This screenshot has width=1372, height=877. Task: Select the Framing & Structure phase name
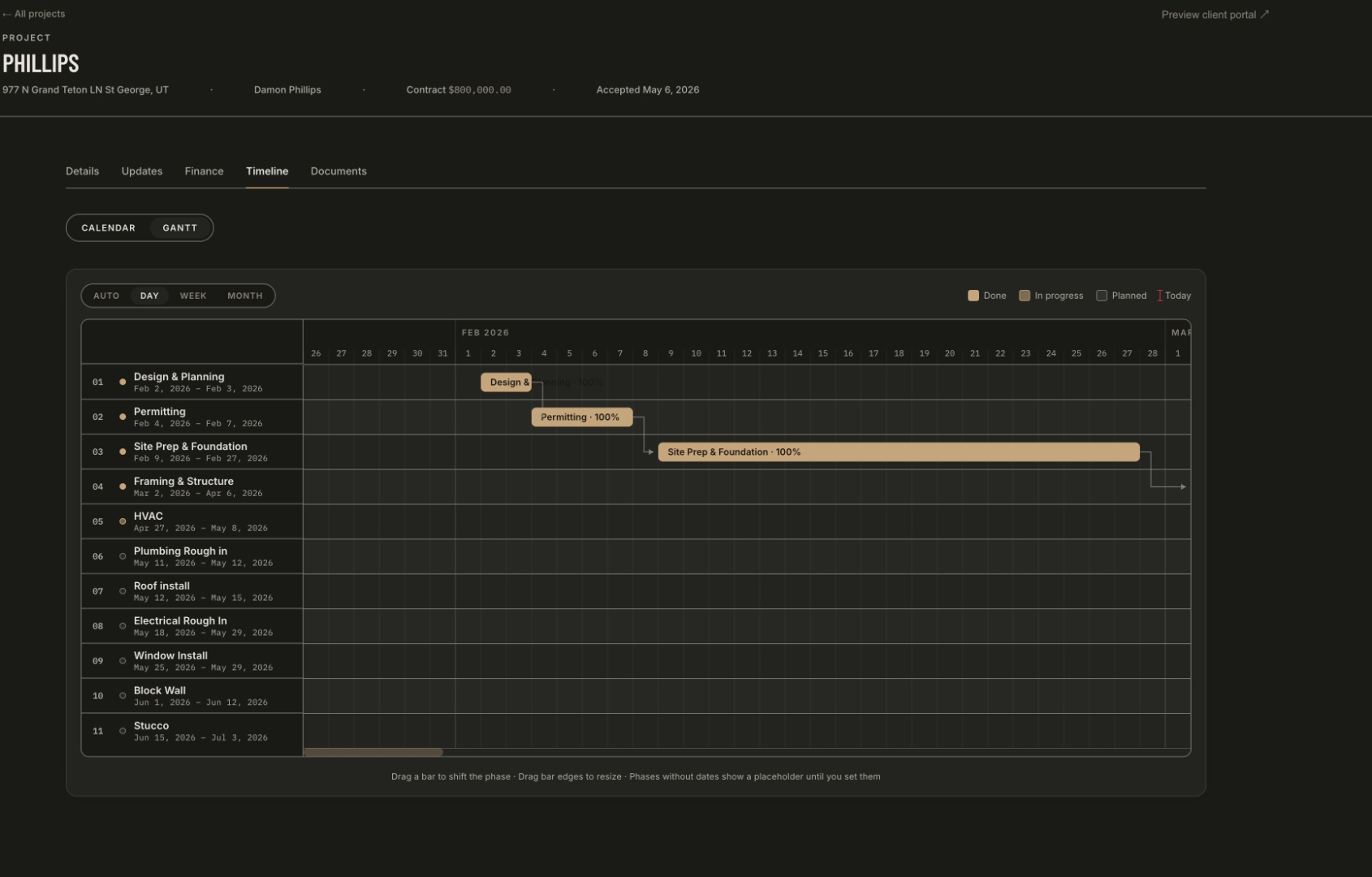pos(183,482)
